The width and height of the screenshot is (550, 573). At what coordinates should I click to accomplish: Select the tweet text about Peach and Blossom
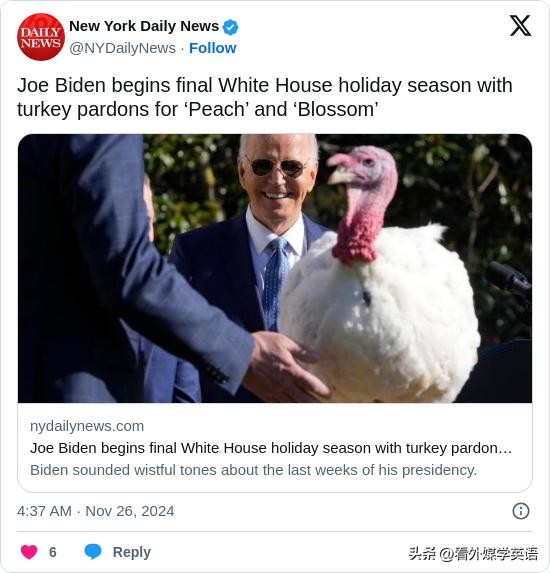[265, 97]
